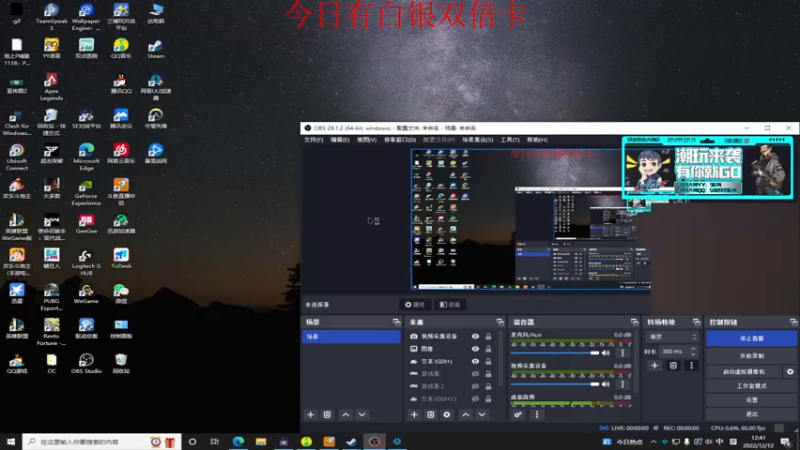
Task: Open GeForce Experience desktop shortcut
Action: coord(86,192)
